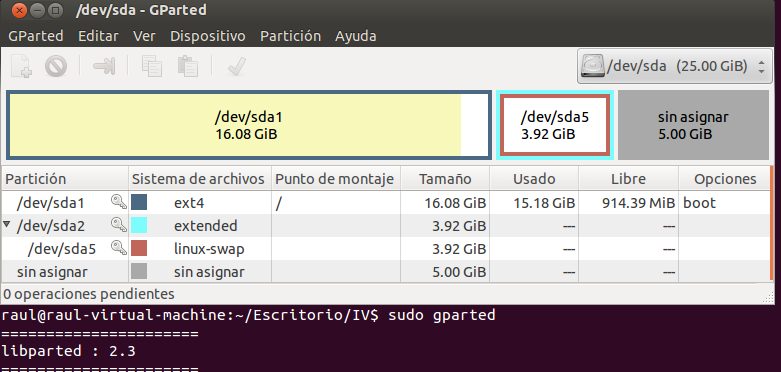Open the Ver menu
Viewport: 781px width, 372px height.
coord(144,36)
